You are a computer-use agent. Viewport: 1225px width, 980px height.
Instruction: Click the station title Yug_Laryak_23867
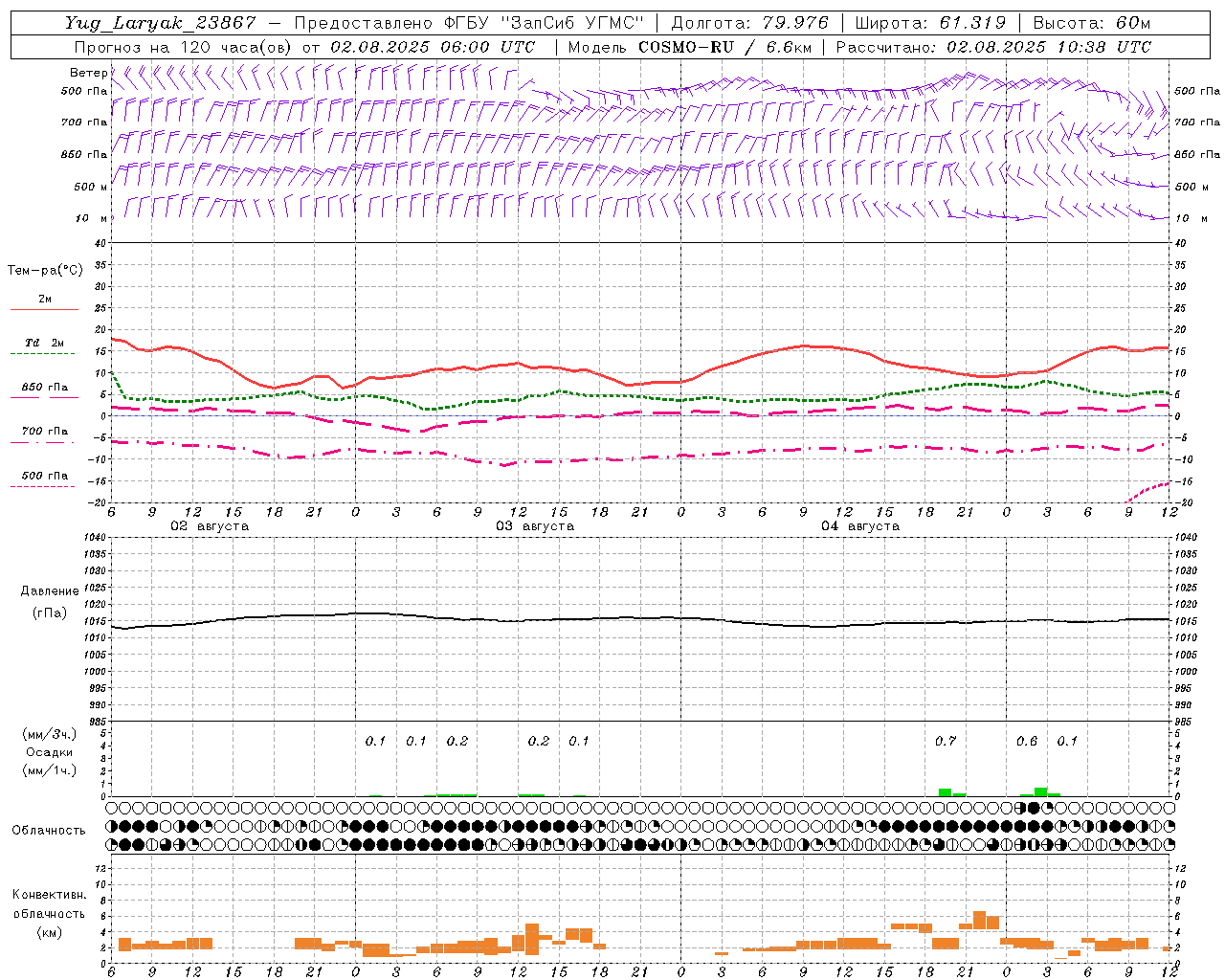coord(161,23)
